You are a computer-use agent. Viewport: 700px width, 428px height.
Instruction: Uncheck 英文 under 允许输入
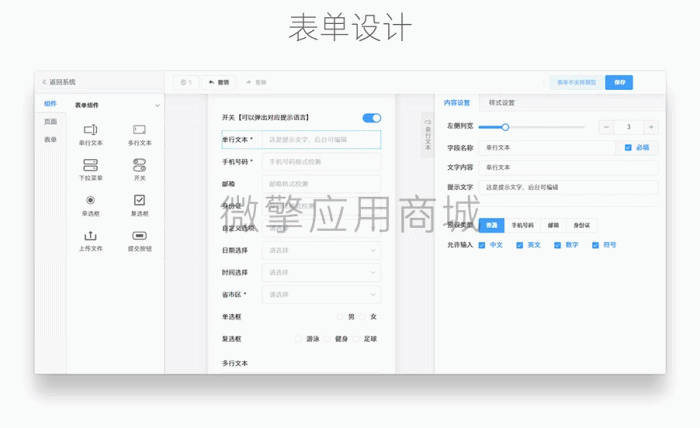pyautogui.click(x=520, y=245)
